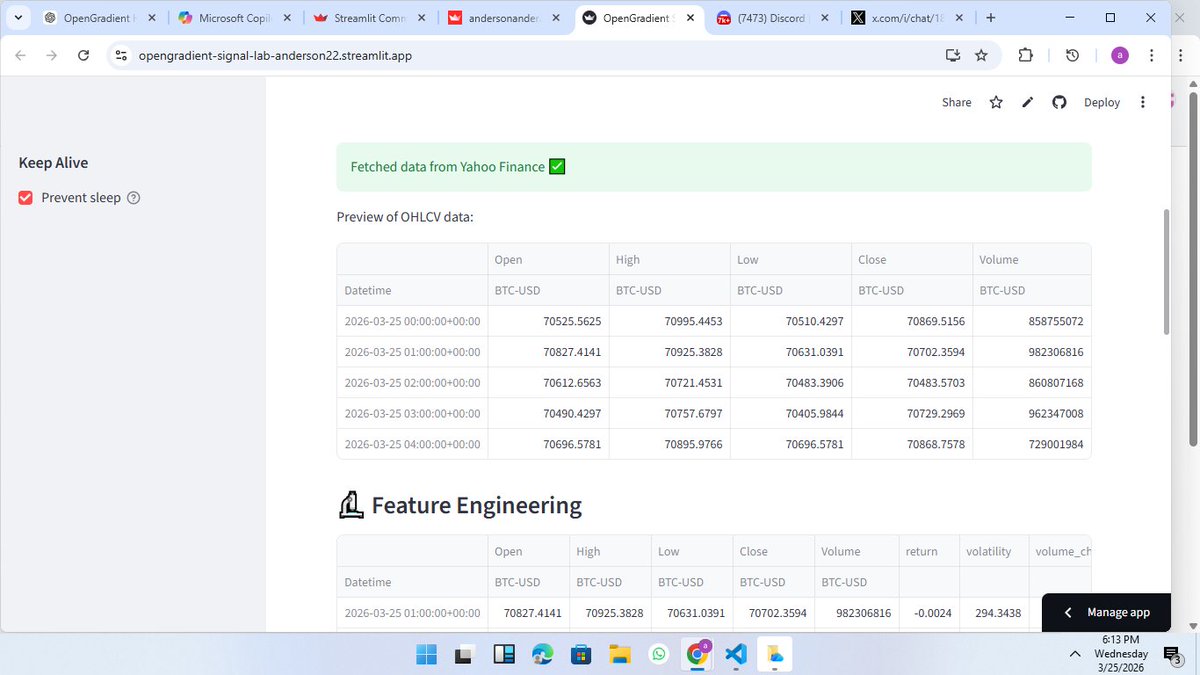The height and width of the screenshot is (675, 1200).
Task: Open WhatsApp from the taskbar
Action: (658, 655)
